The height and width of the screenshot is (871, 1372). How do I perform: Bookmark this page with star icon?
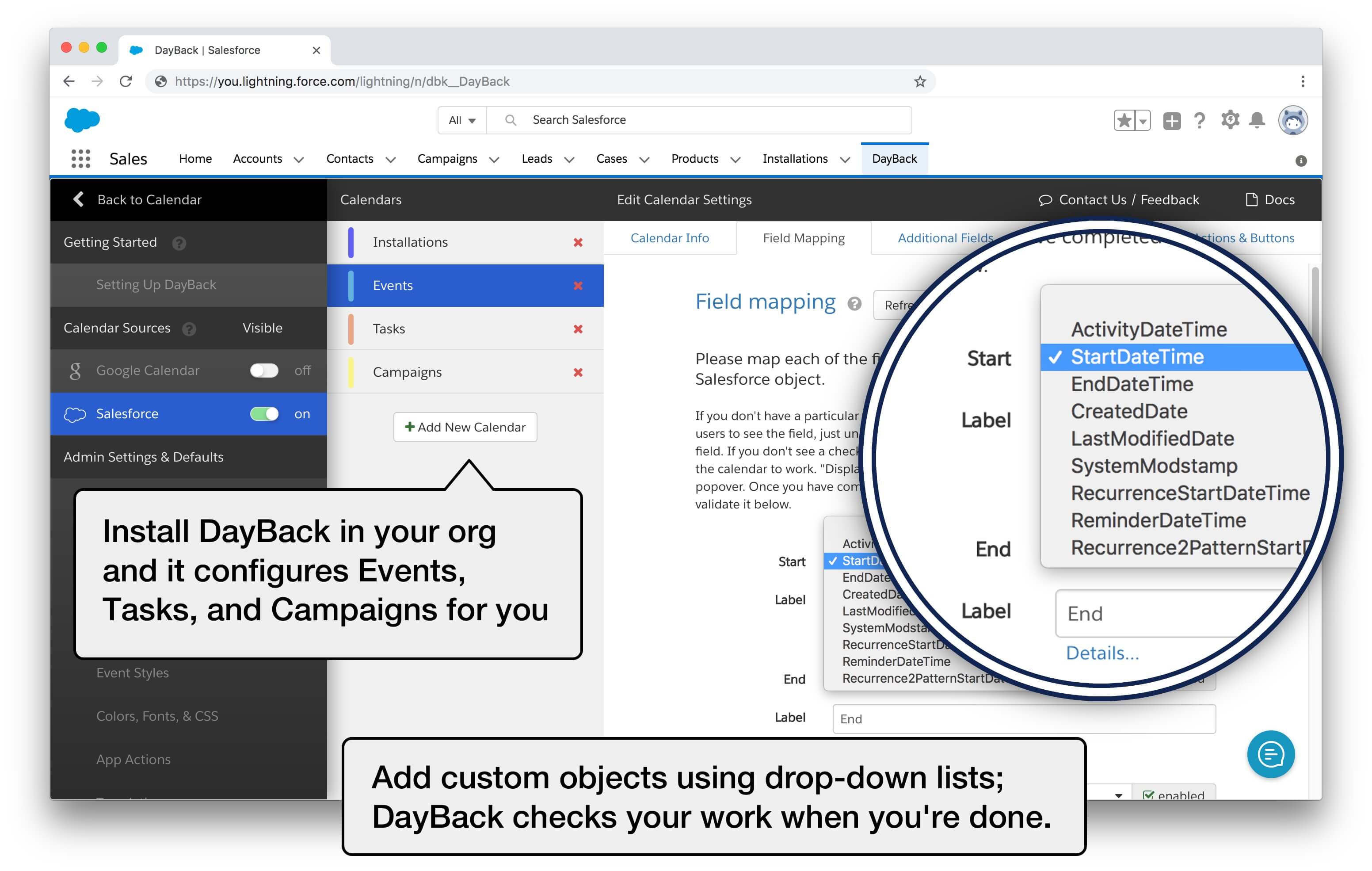pos(920,81)
